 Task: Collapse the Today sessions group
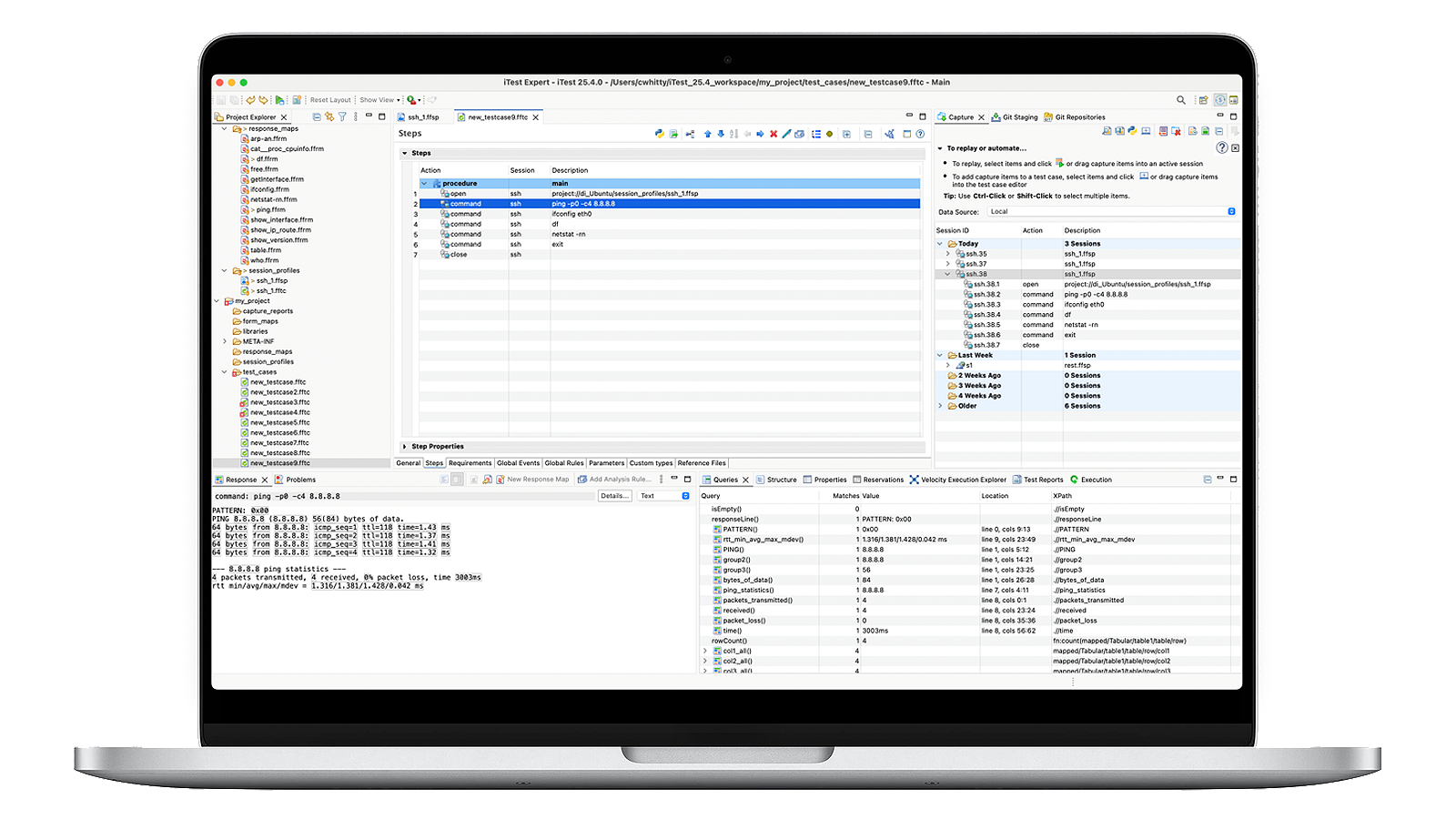(x=940, y=244)
